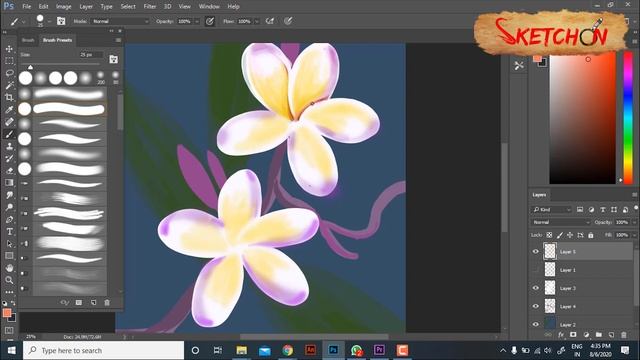Click Quick Mask mode icon
The height and width of the screenshot is (360, 640).
tap(9, 330)
